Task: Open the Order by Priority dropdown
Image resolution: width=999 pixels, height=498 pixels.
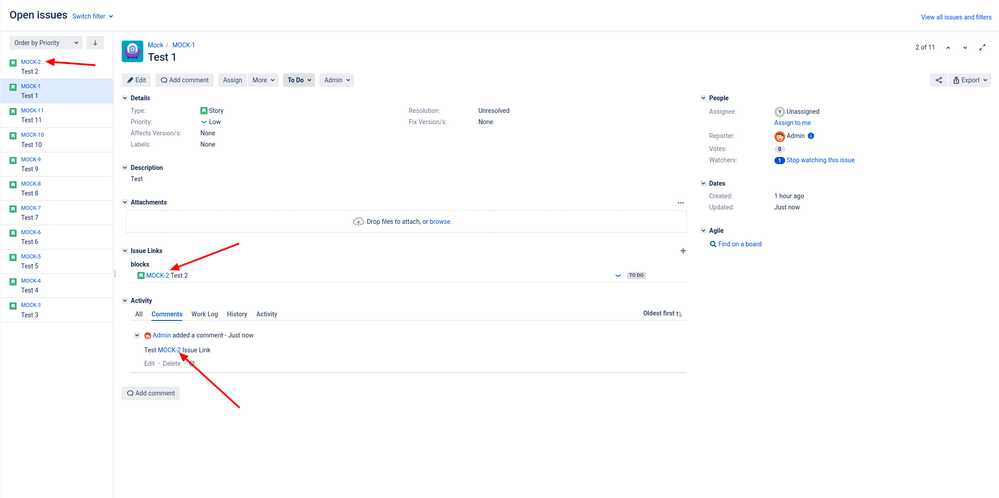Action: click(47, 43)
